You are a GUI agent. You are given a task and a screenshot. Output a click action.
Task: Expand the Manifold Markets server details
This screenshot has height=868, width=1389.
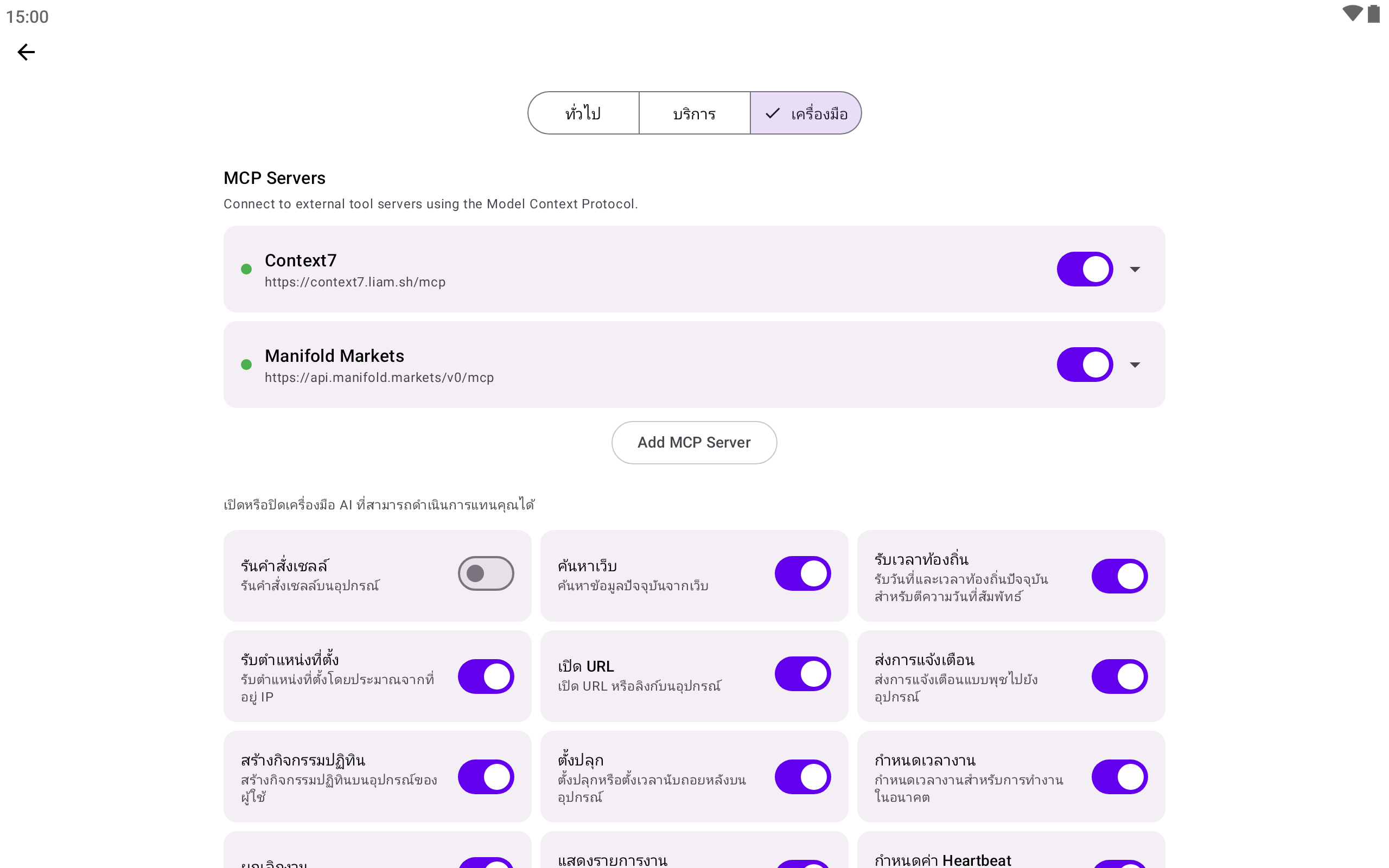[1135, 365]
